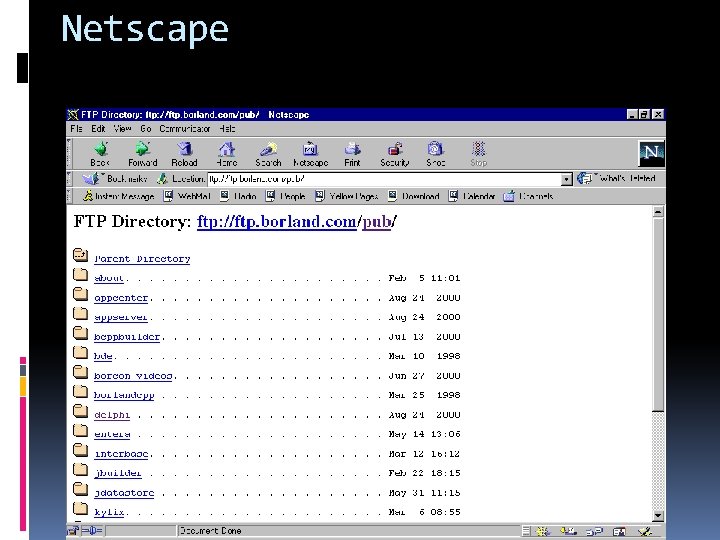Open the delphi folder link
Screen dimensions: 720x540
112,415
